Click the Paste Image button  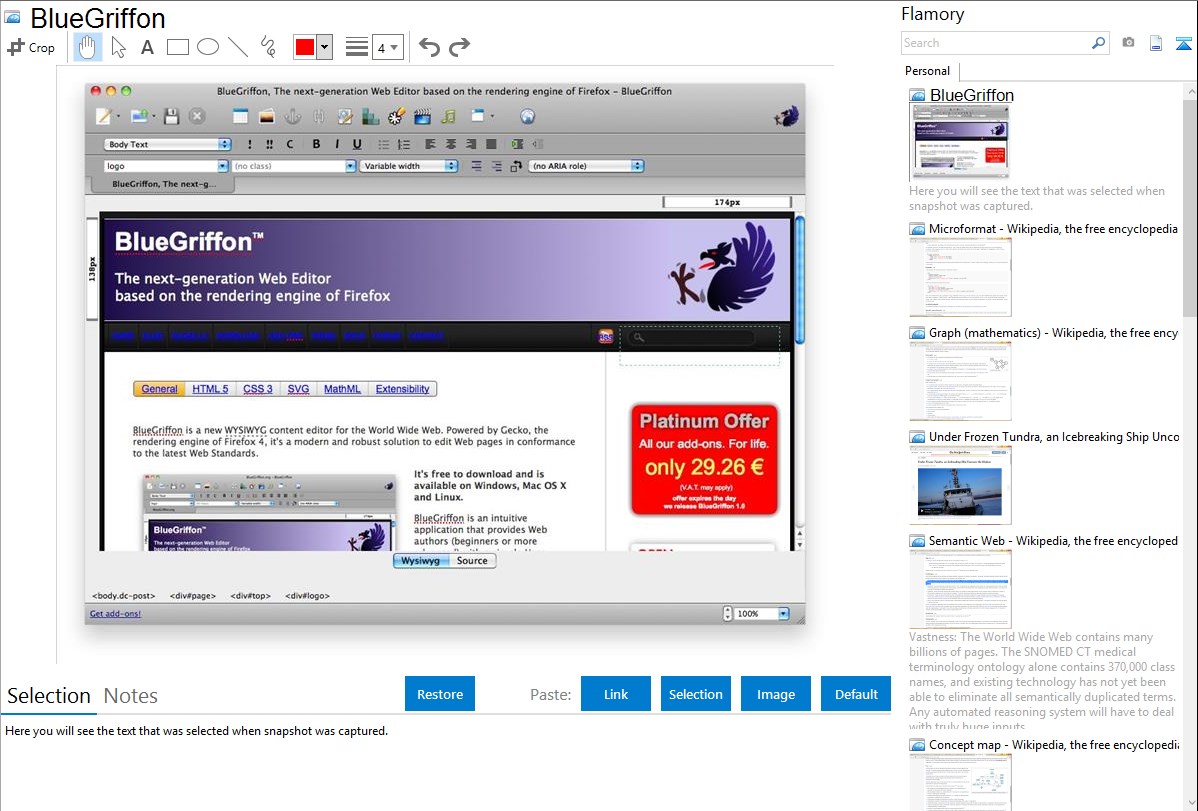click(x=775, y=694)
